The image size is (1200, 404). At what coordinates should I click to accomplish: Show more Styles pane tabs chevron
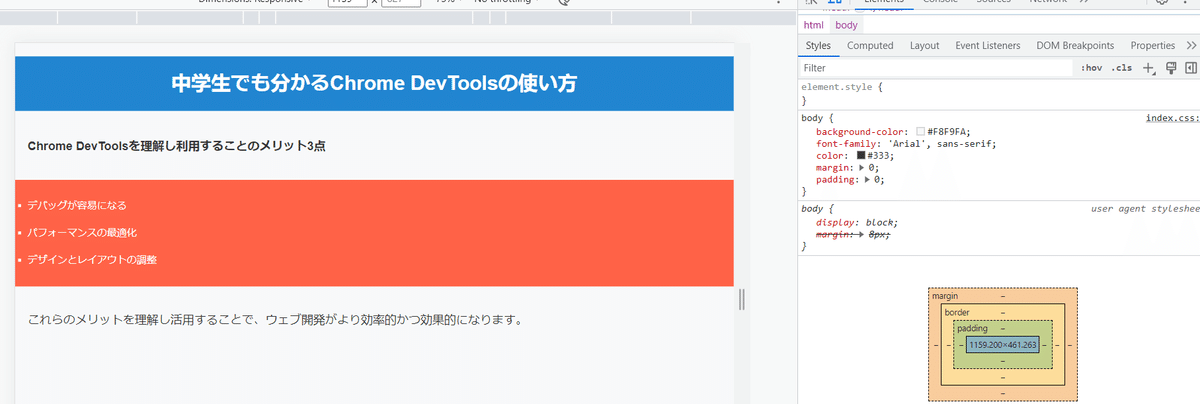tap(1190, 46)
